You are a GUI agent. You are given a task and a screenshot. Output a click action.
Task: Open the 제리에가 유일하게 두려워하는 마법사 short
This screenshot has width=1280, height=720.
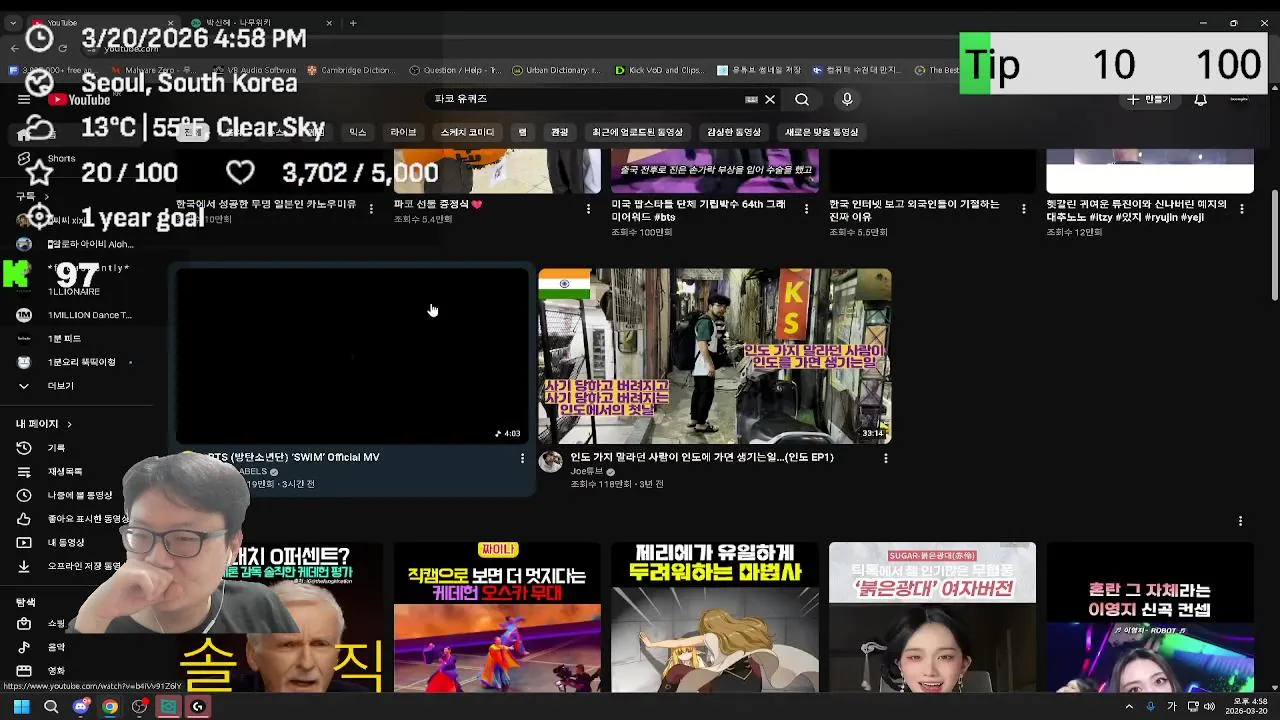(x=715, y=617)
